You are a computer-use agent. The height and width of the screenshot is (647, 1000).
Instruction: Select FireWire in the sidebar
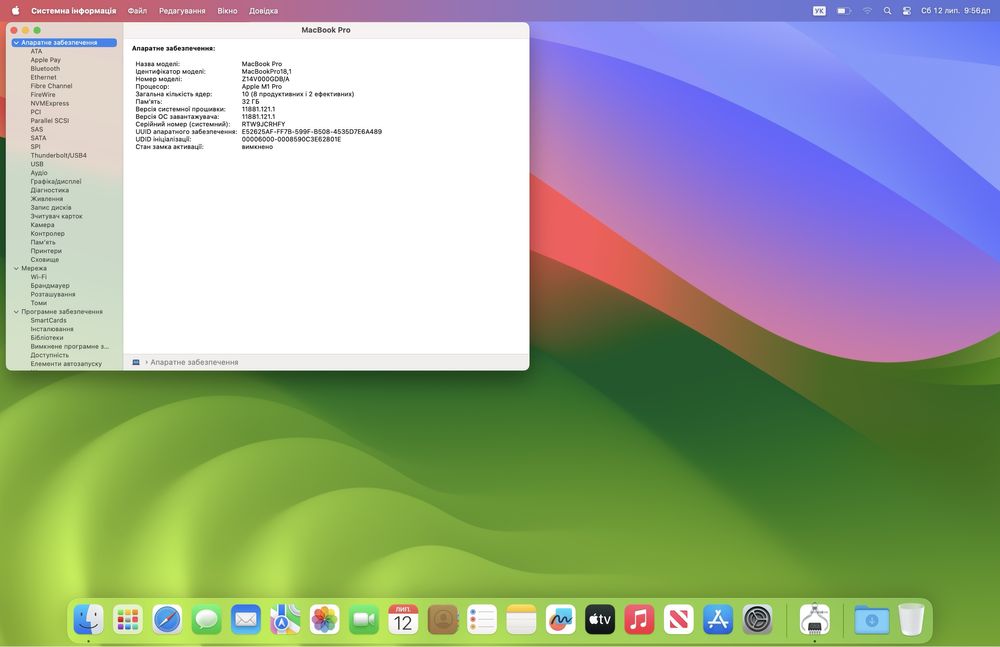click(43, 94)
